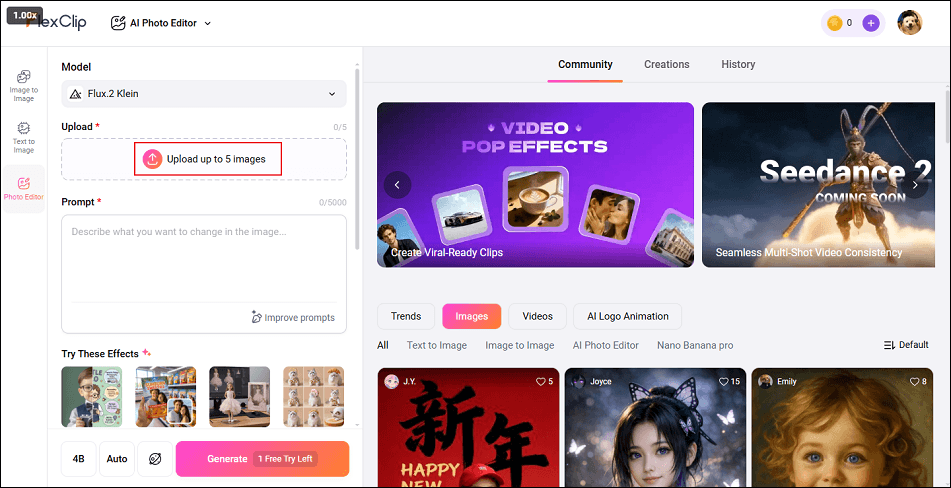
Task: Filter by Text to Image
Action: 437,345
